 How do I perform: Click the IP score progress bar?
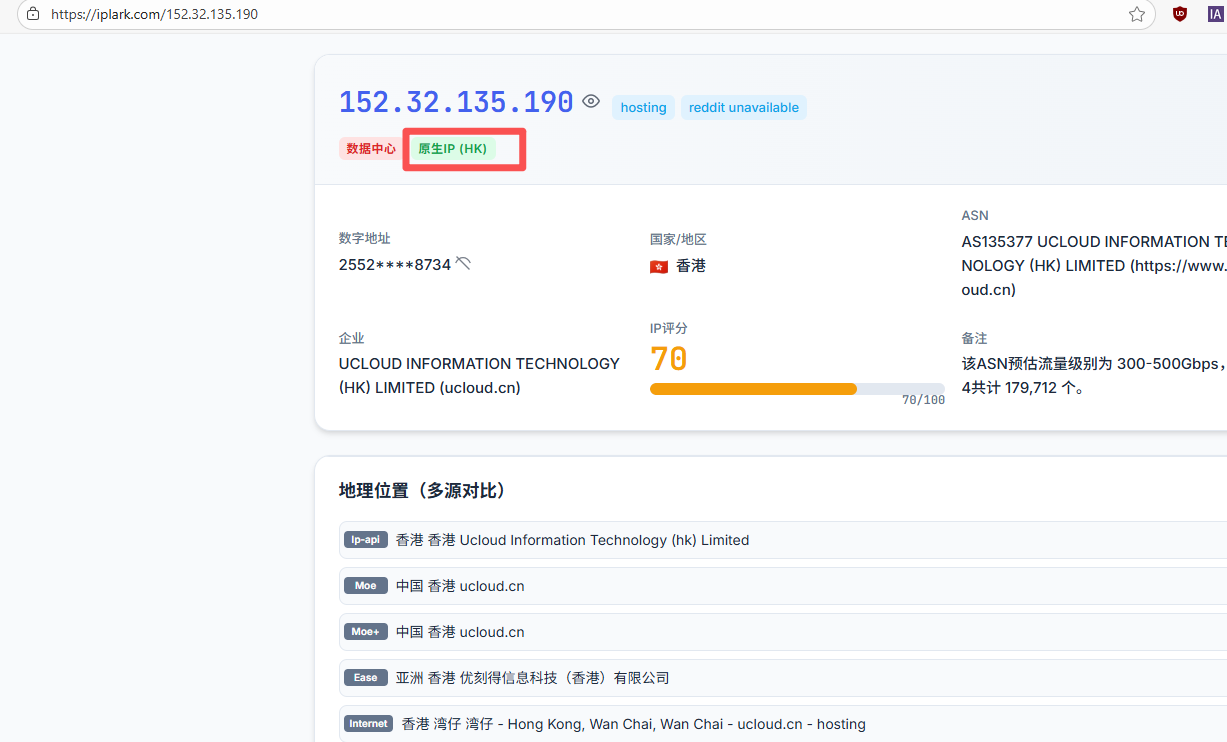coord(796,389)
